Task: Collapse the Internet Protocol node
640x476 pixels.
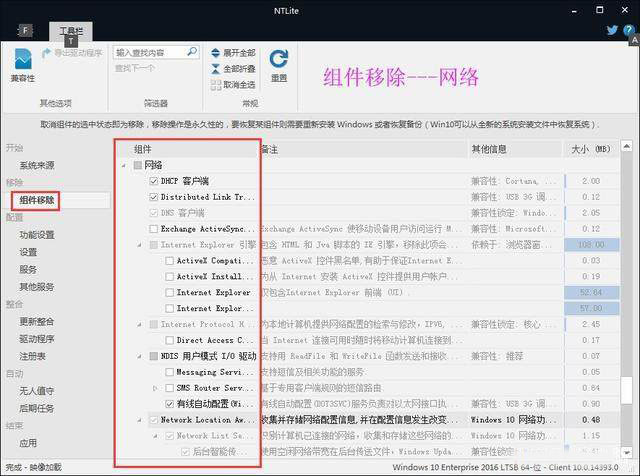Action: [x=140, y=325]
